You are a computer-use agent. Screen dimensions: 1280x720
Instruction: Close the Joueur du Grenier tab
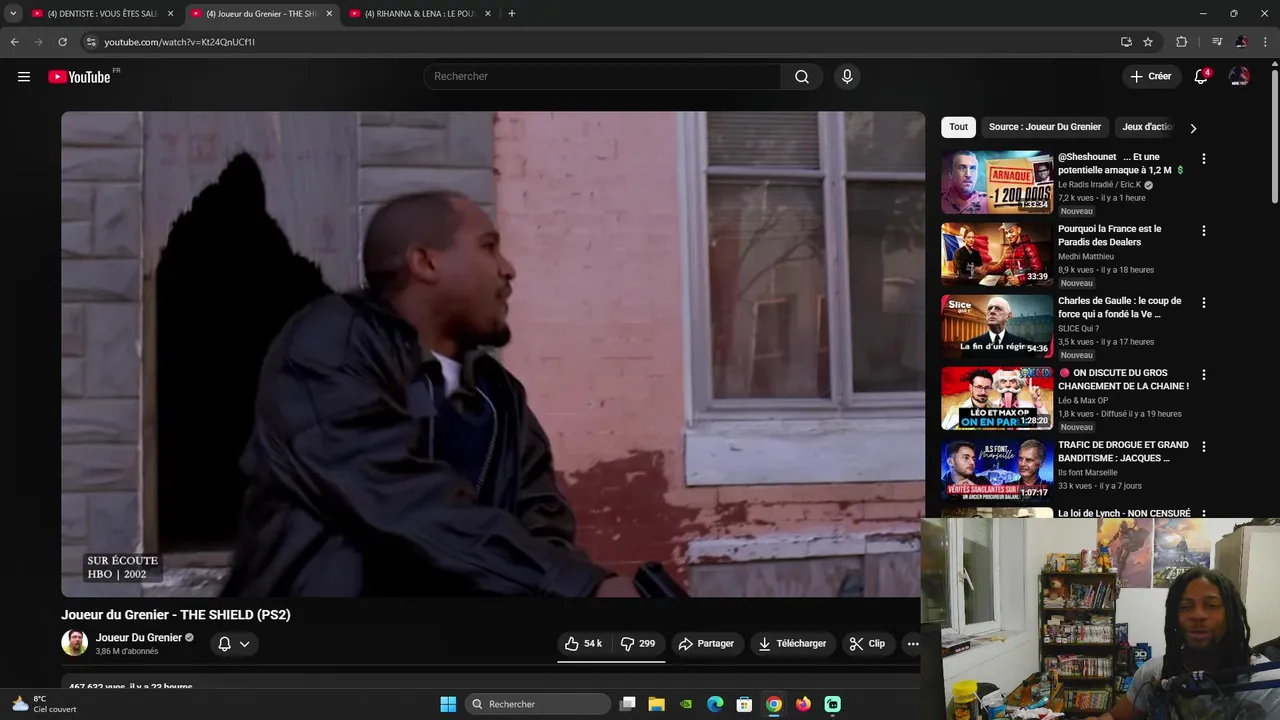(329, 14)
